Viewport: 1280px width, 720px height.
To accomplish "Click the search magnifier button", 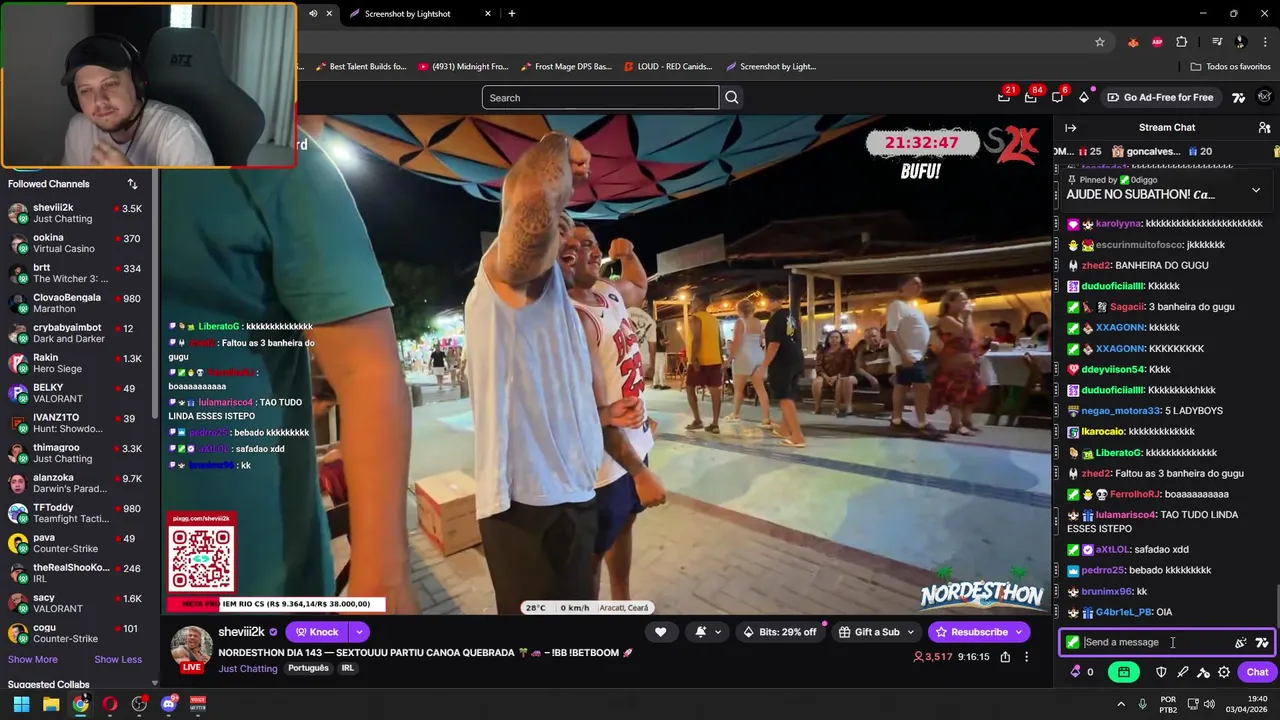I will 732,97.
